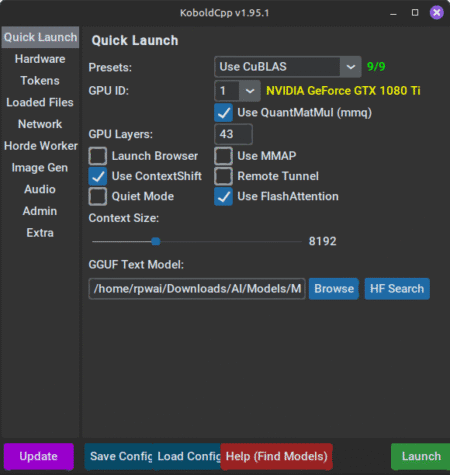Expand the GPU ID dropdown arrow
The width and height of the screenshot is (450, 475).
[250, 91]
